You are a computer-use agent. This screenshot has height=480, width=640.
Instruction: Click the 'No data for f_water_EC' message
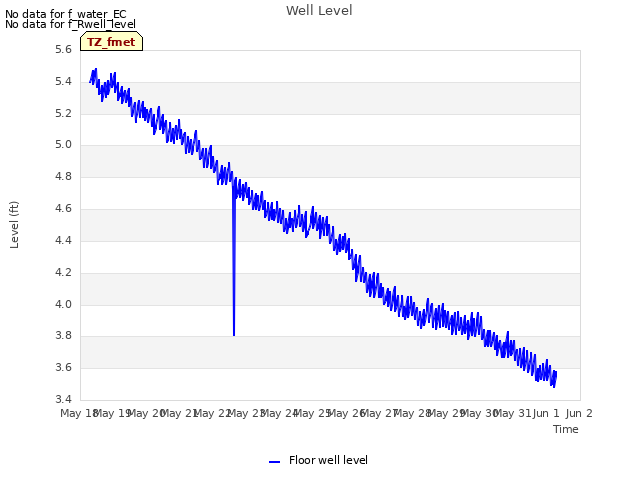(66, 14)
